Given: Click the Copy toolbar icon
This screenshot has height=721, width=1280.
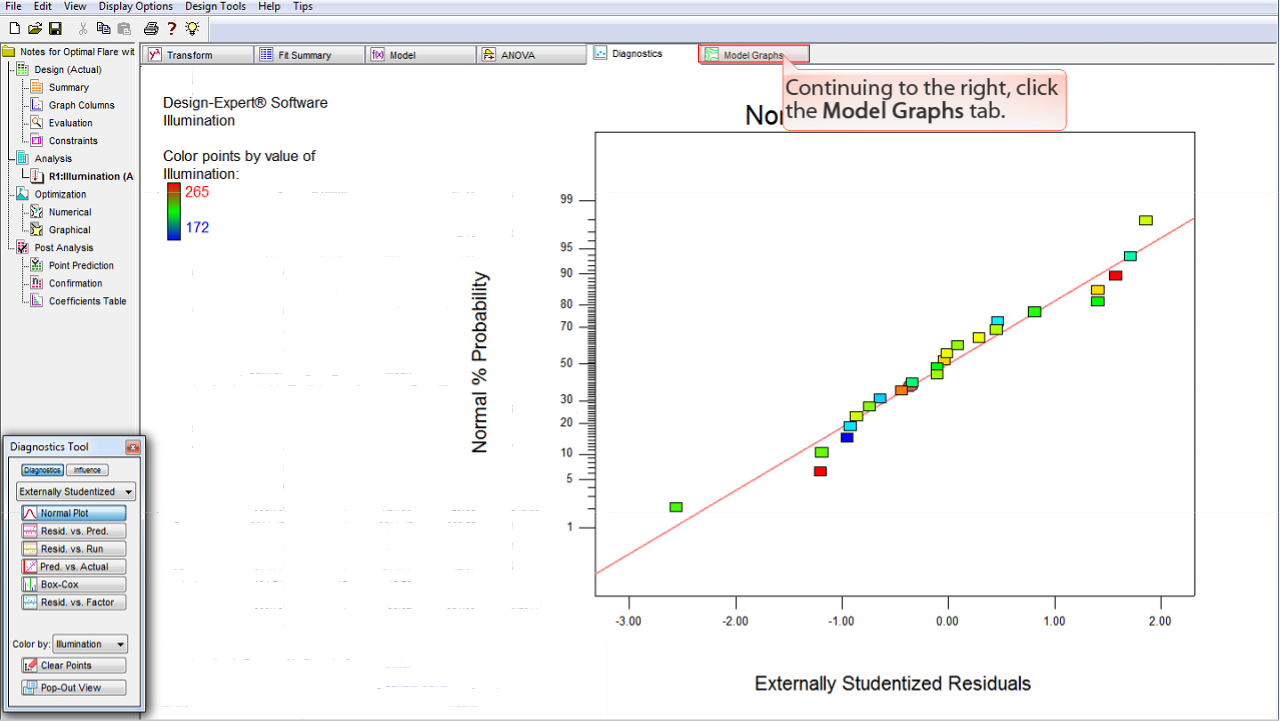Looking at the screenshot, I should tap(104, 28).
